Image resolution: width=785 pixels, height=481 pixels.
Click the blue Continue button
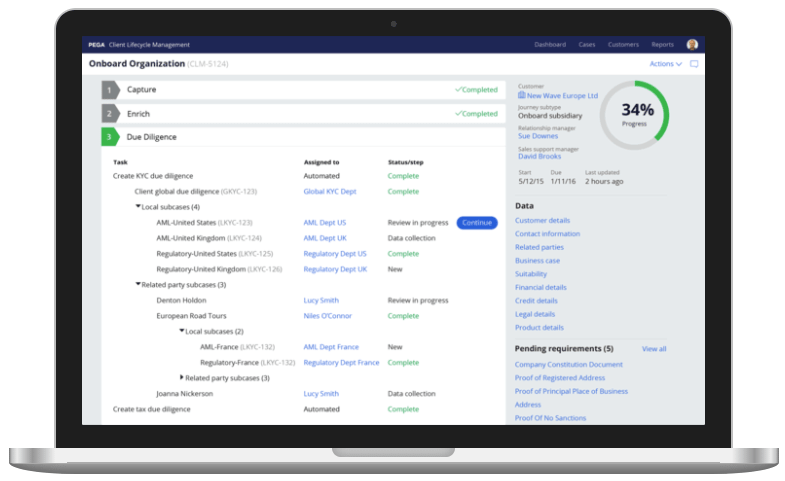[x=477, y=223]
